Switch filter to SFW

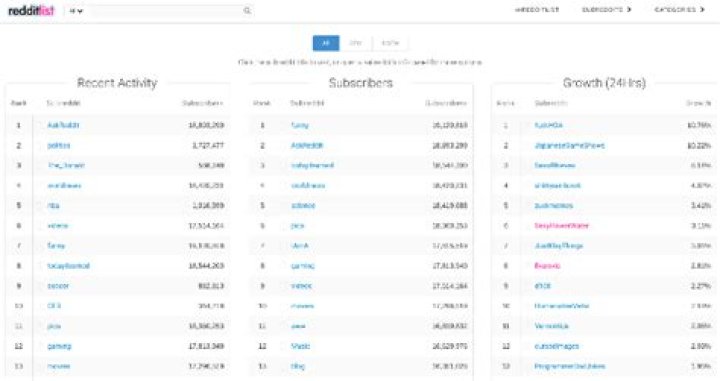click(x=355, y=43)
